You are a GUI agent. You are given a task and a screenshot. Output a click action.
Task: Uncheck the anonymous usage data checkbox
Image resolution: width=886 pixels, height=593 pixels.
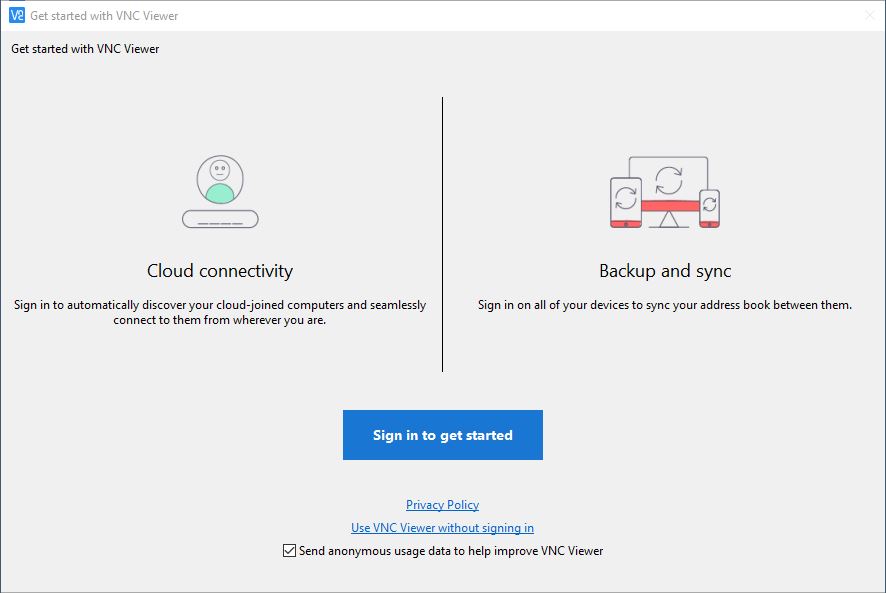coord(289,551)
